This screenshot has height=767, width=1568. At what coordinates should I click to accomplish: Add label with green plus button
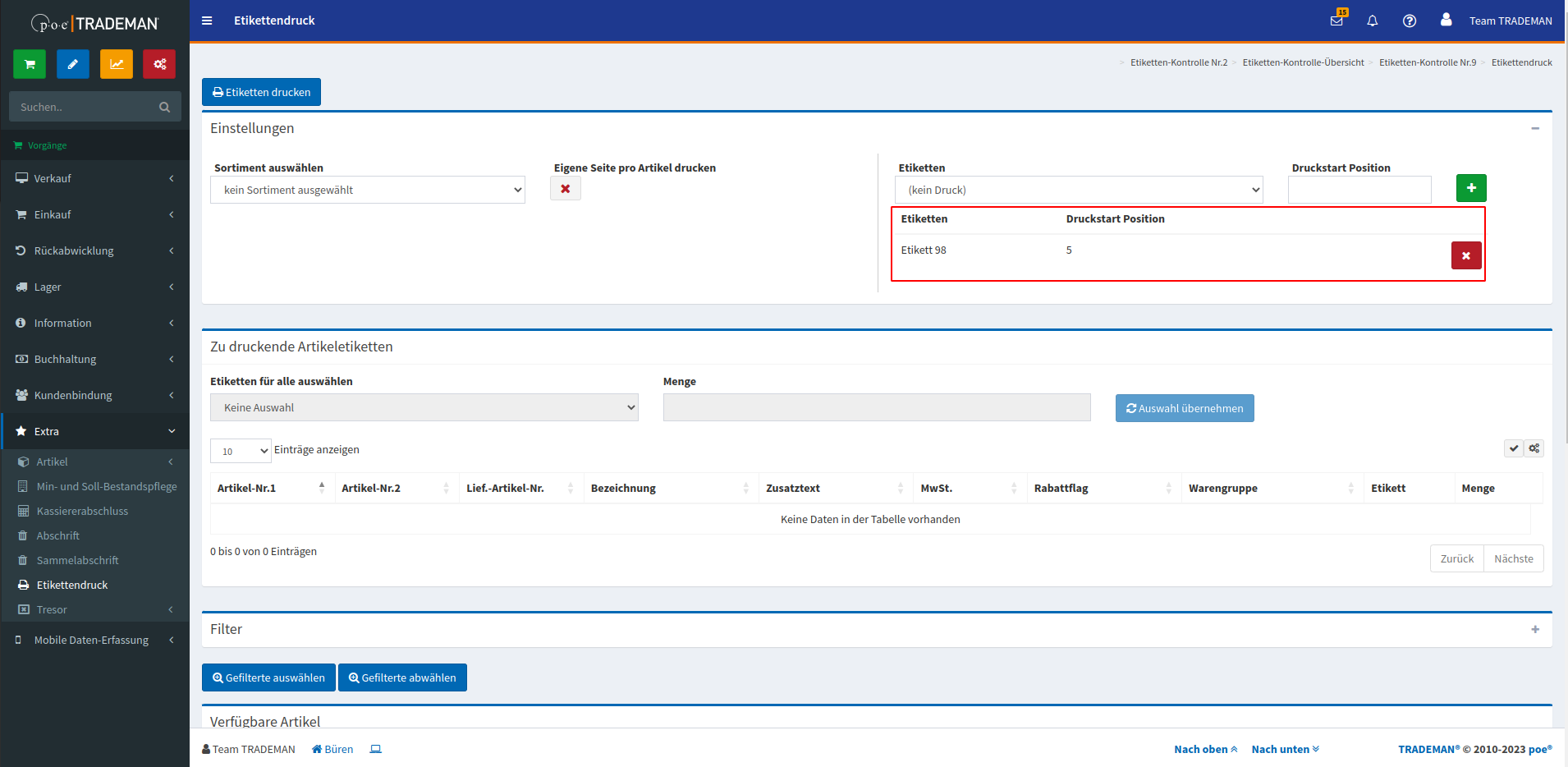(1471, 188)
